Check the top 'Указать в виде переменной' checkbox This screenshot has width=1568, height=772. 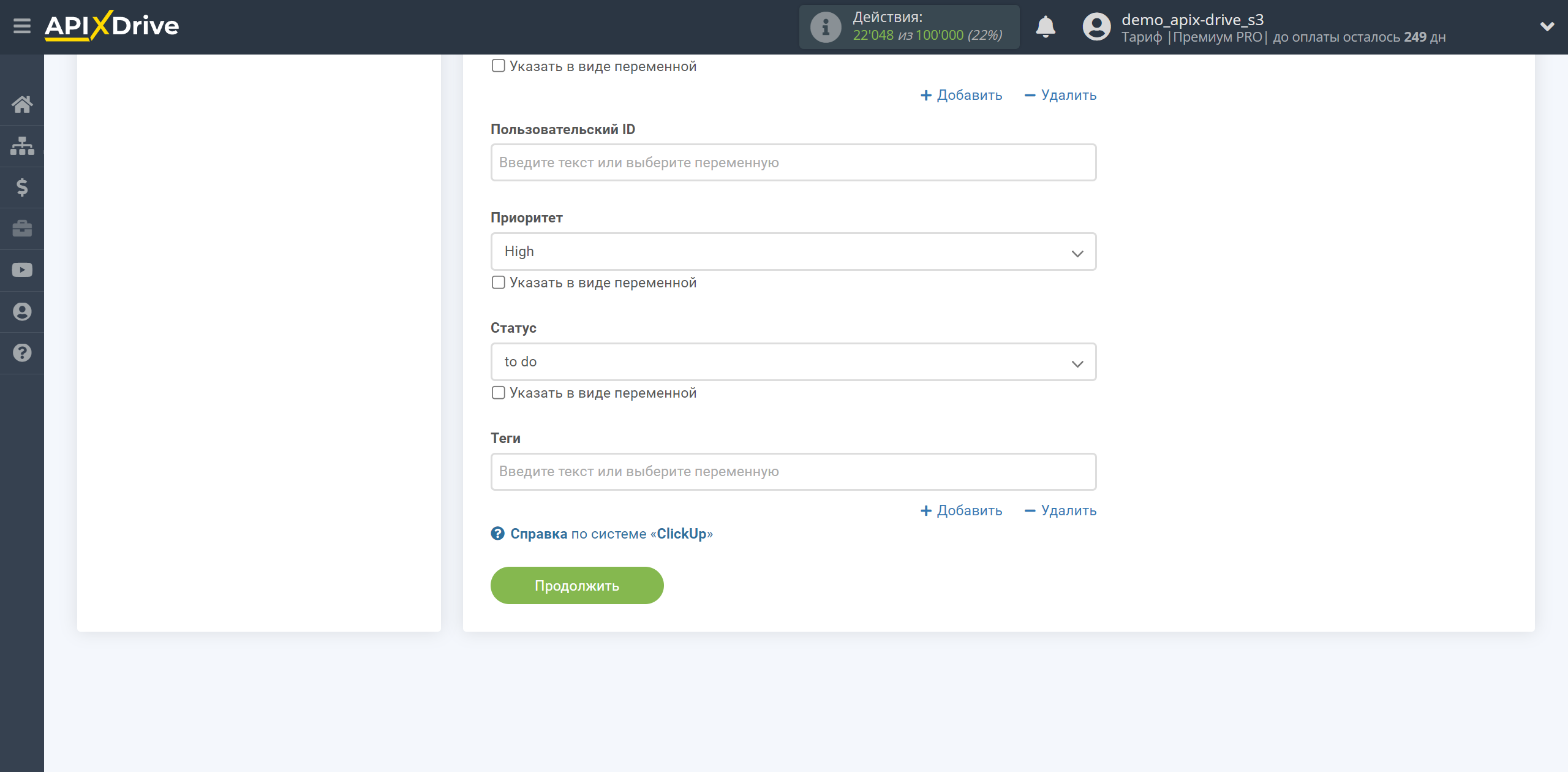pyautogui.click(x=499, y=66)
